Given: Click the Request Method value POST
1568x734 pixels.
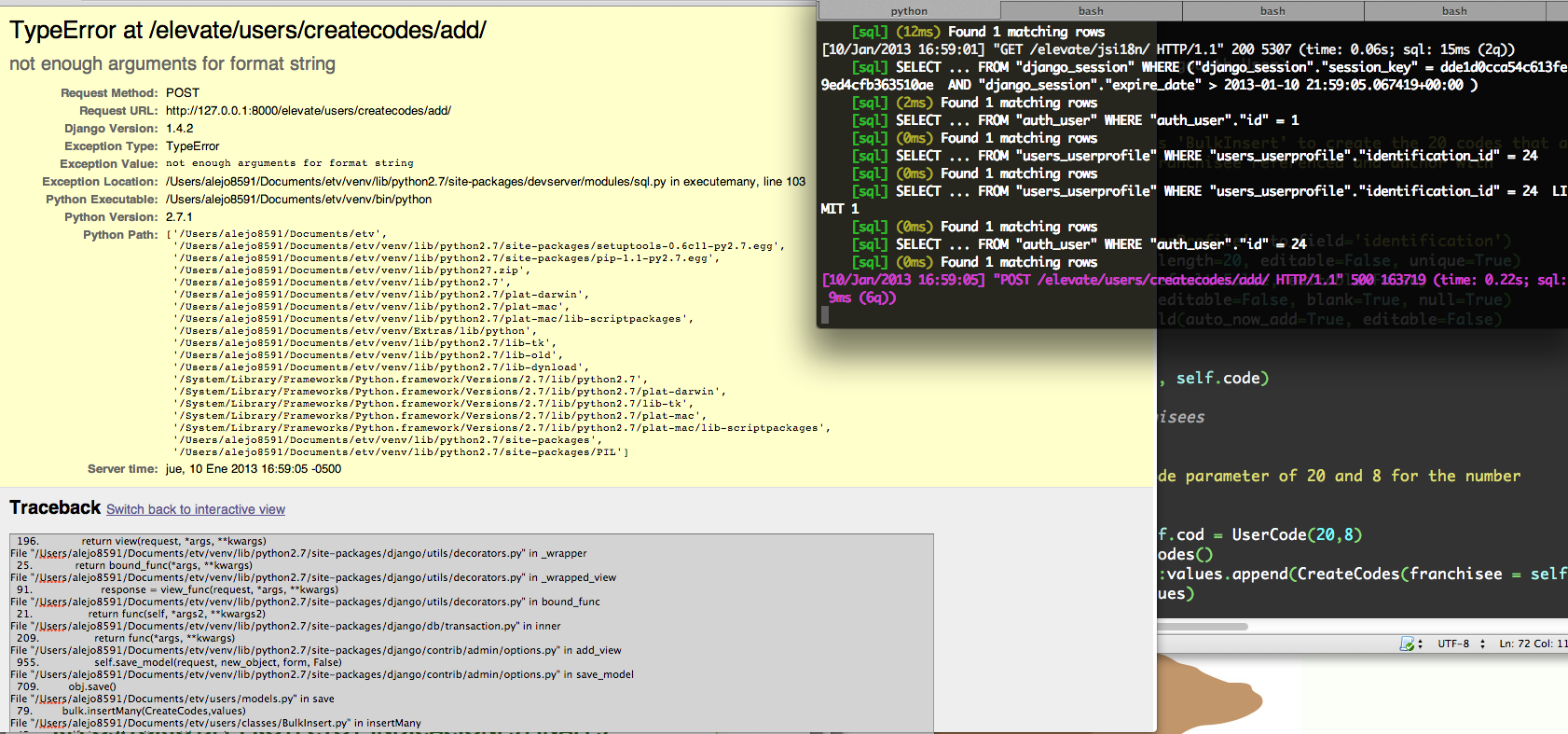Looking at the screenshot, I should [x=183, y=92].
